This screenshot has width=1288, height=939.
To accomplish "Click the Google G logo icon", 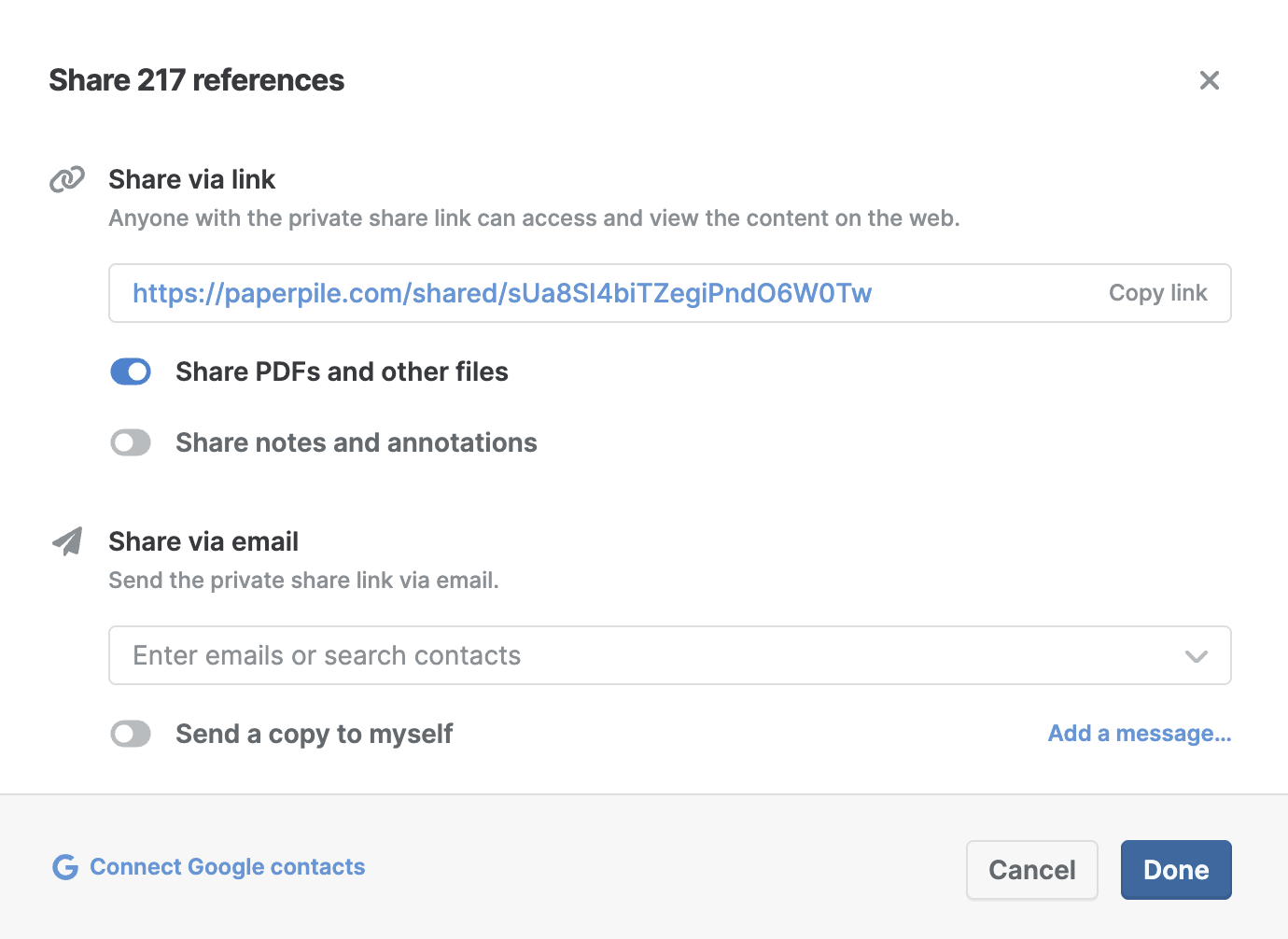I will click(x=65, y=867).
